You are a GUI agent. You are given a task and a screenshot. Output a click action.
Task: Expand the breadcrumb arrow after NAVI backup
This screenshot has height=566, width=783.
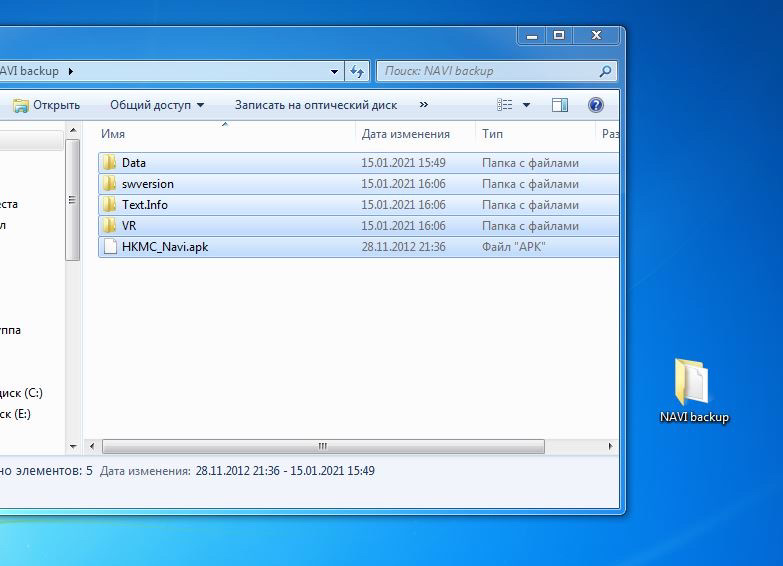click(70, 71)
